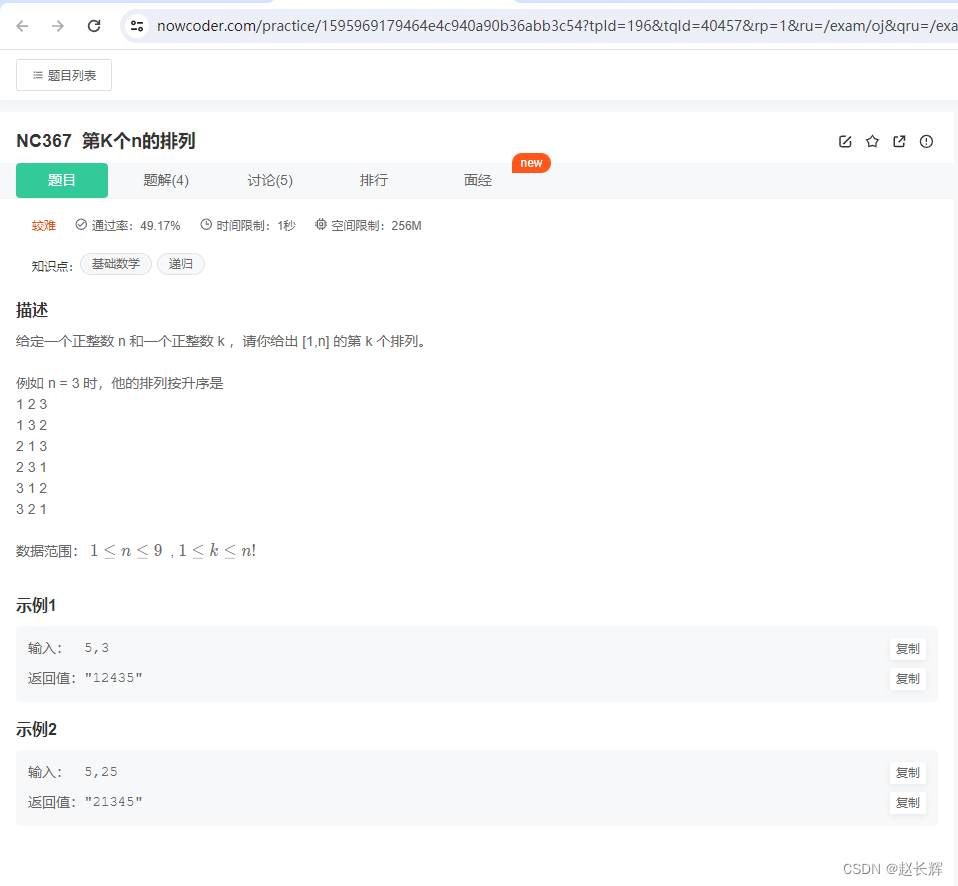This screenshot has width=958, height=886.
Task: Switch to the 题解(4) tab
Action: click(166, 180)
